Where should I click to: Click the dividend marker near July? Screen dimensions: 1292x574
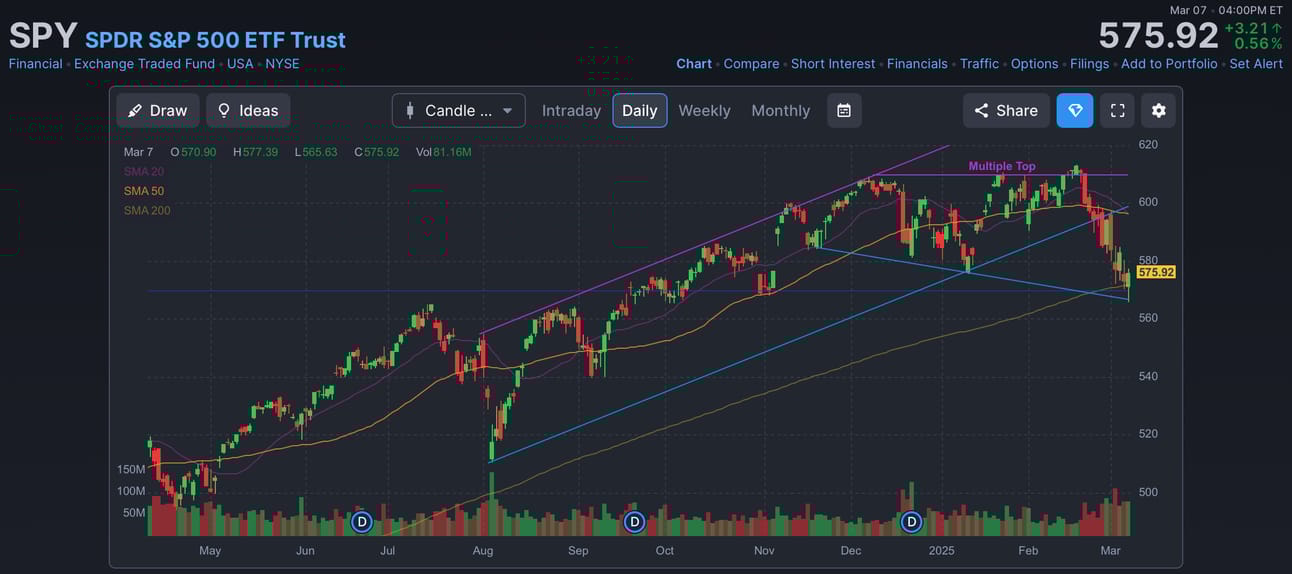(x=362, y=522)
